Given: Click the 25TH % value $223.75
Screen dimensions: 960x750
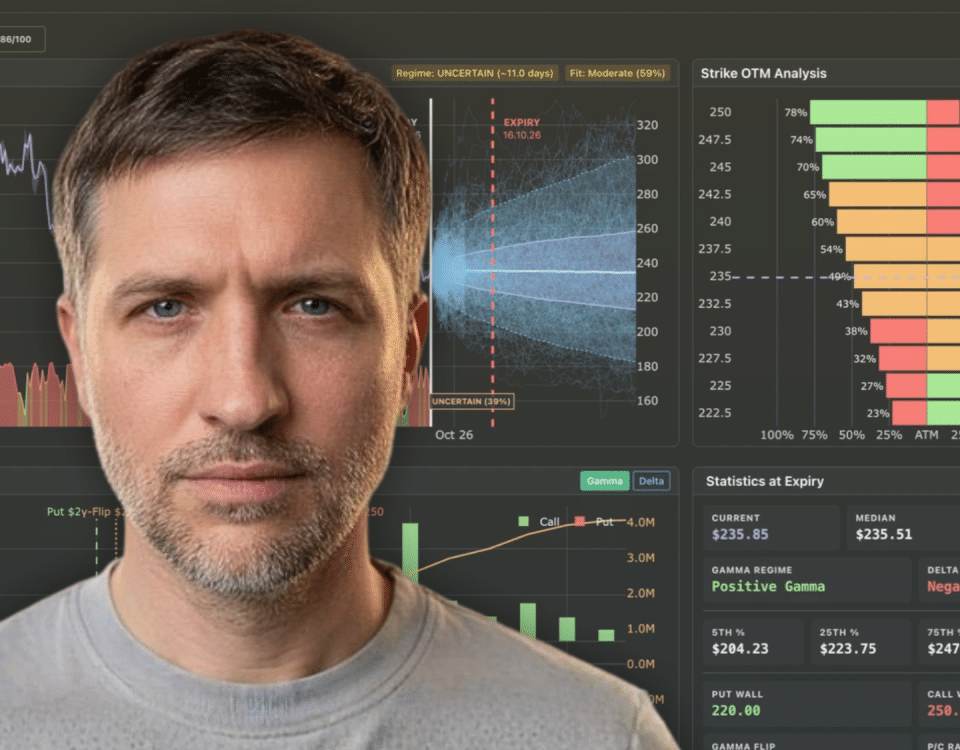Looking at the screenshot, I should point(848,649).
